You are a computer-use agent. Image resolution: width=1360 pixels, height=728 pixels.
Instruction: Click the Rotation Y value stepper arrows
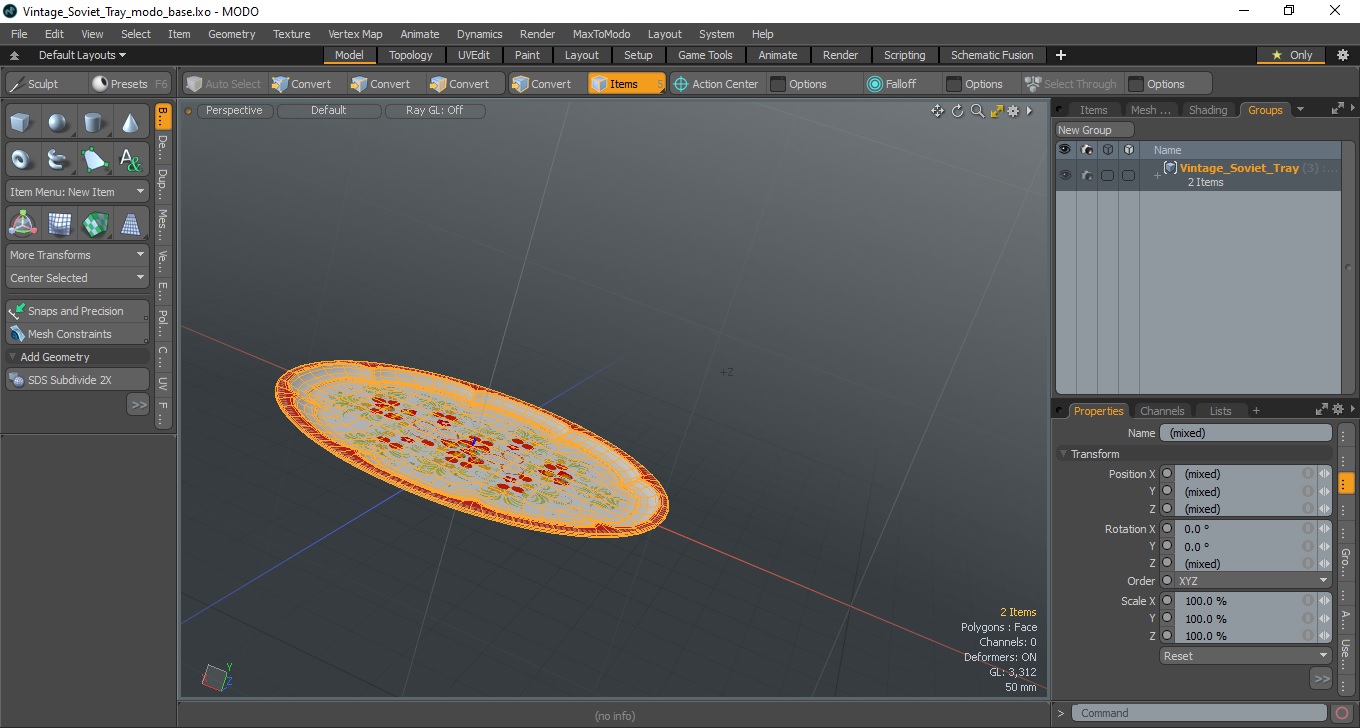1324,546
